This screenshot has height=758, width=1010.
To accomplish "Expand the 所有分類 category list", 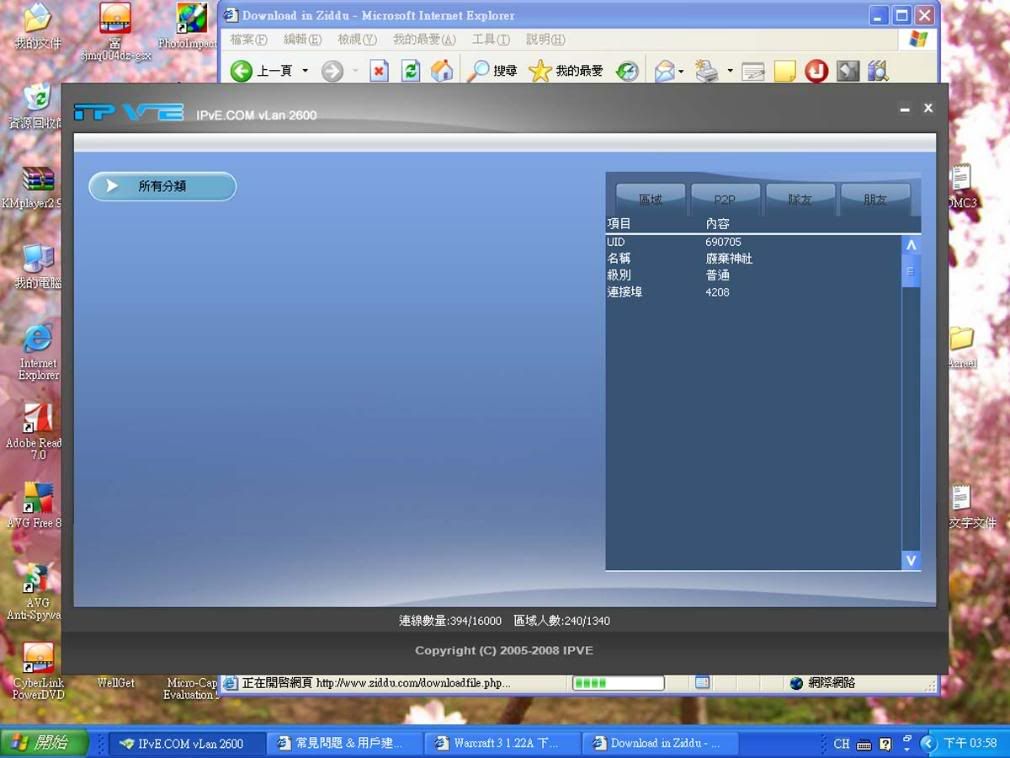I will [162, 186].
